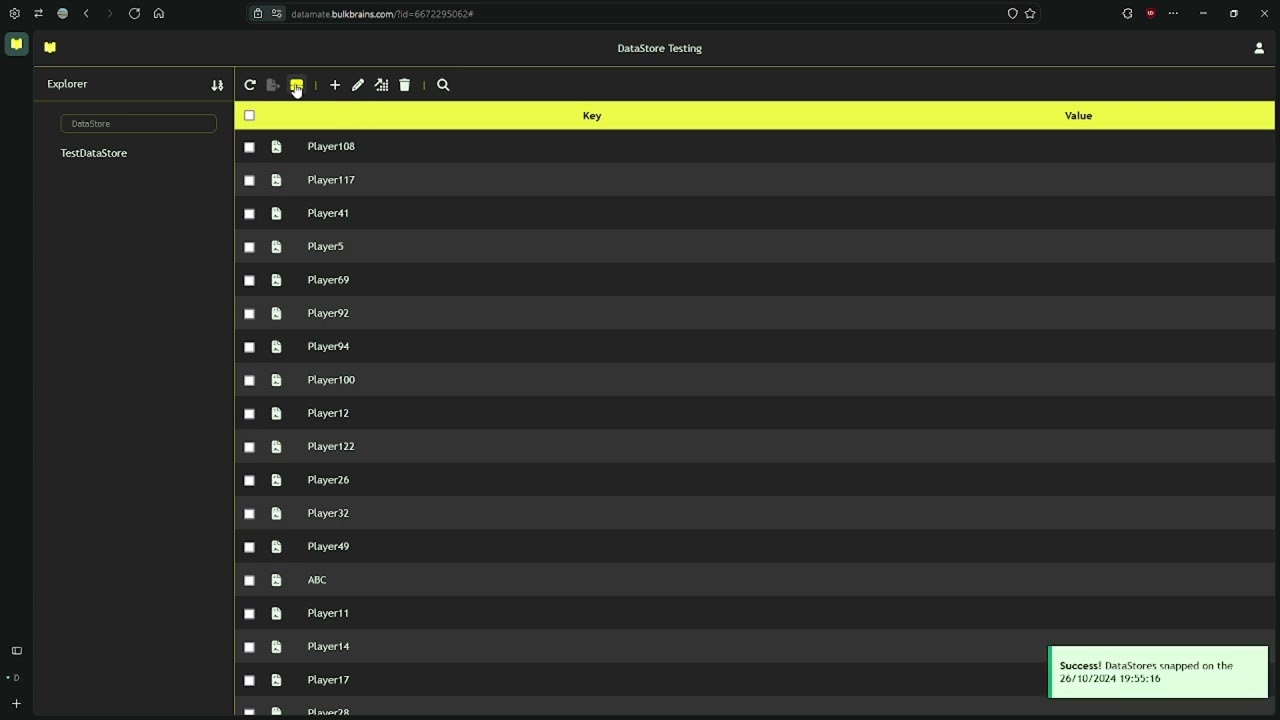Focus the DataStore filter input field

point(139,124)
